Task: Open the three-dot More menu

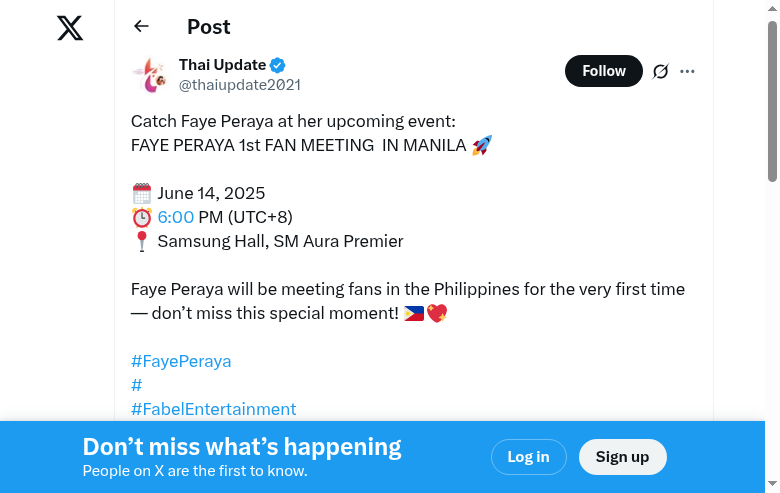Action: [687, 71]
